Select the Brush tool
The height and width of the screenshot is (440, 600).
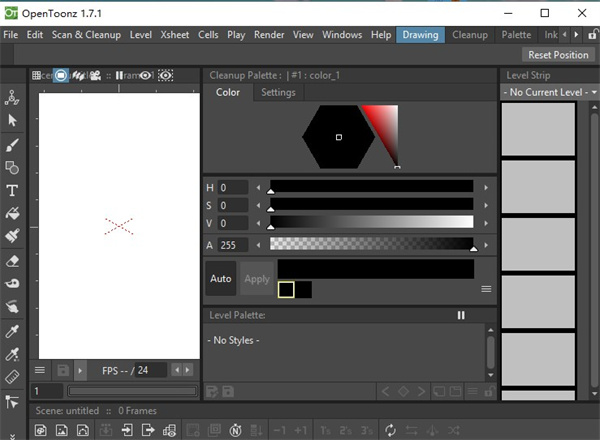click(x=13, y=144)
